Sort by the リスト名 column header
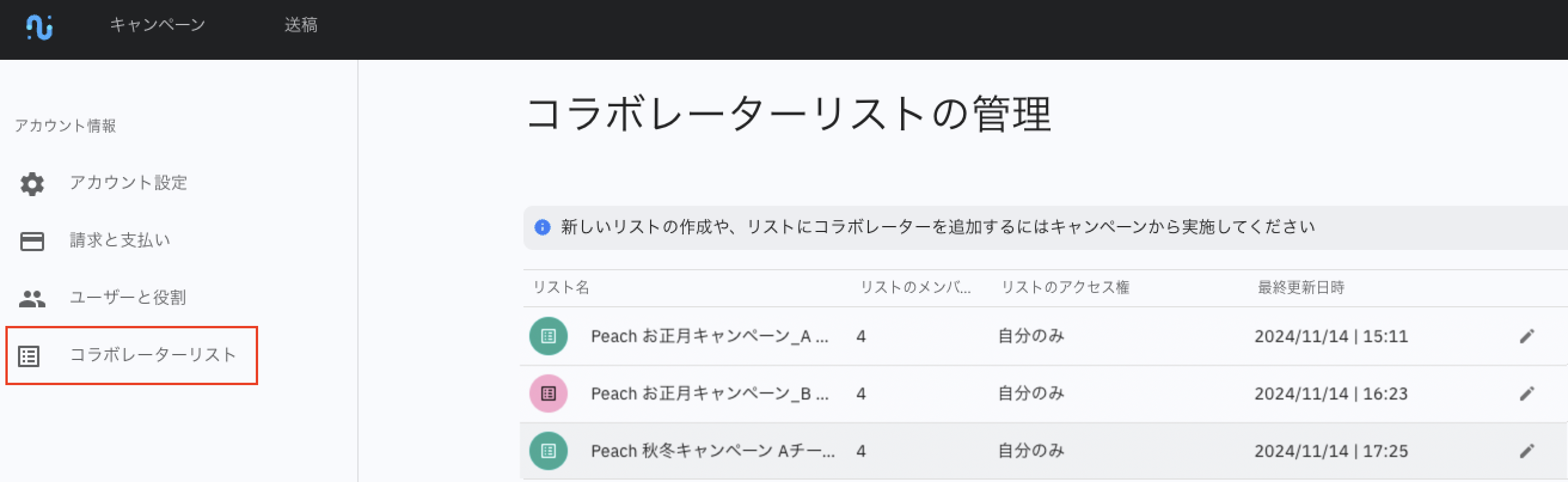The width and height of the screenshot is (1568, 482). click(x=561, y=288)
